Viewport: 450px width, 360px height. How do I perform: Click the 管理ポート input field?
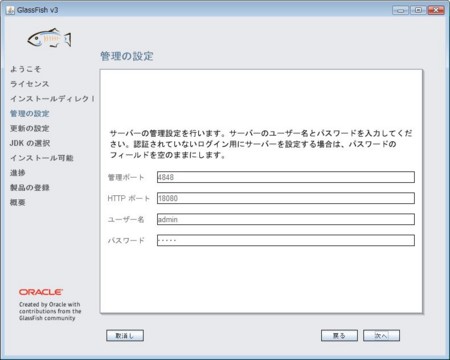point(286,177)
